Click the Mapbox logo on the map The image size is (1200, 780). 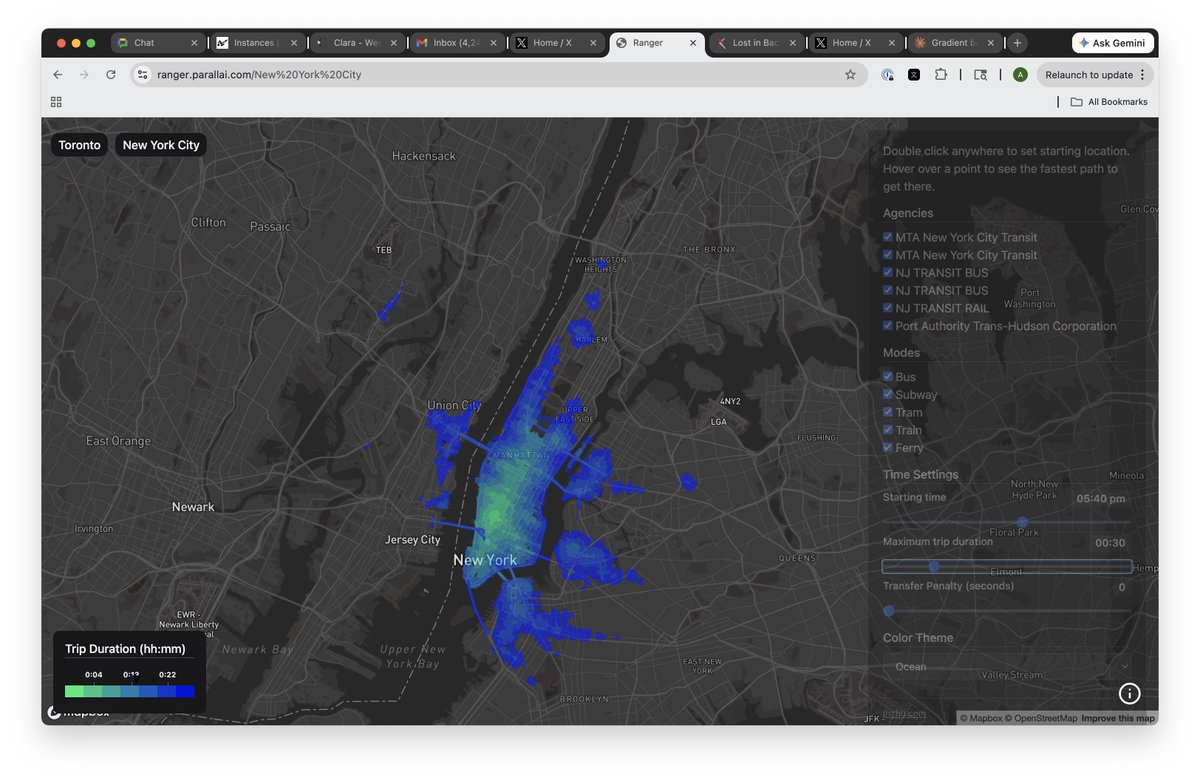78,712
